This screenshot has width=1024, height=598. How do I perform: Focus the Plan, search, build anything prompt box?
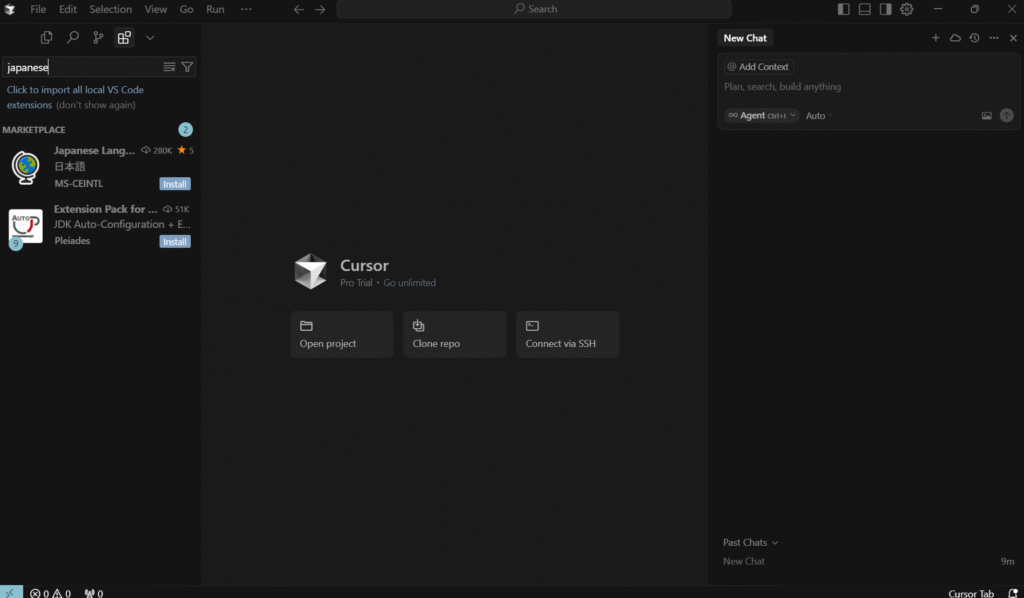coord(869,87)
